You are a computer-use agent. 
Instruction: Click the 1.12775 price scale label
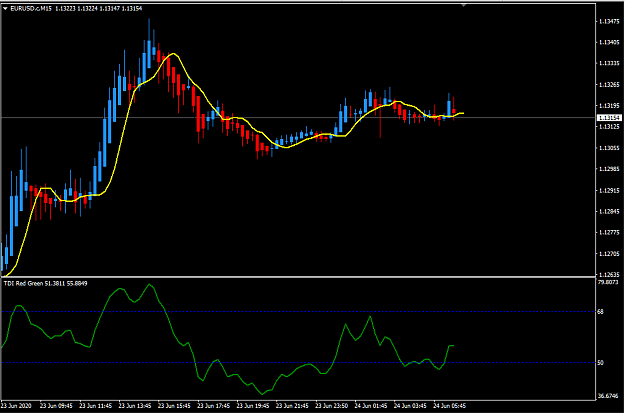(609, 232)
